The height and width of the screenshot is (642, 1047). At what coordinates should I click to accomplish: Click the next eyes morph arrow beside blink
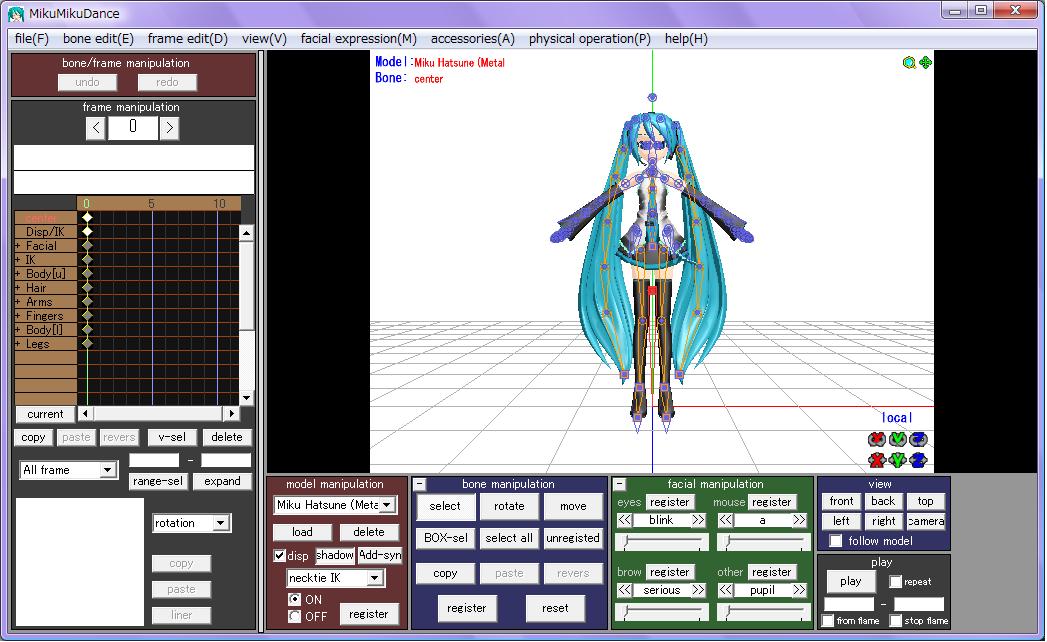[x=698, y=520]
